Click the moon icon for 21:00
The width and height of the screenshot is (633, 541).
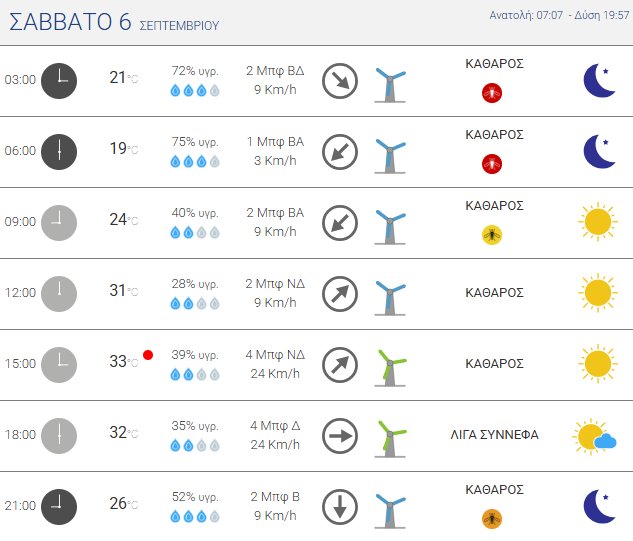click(599, 506)
